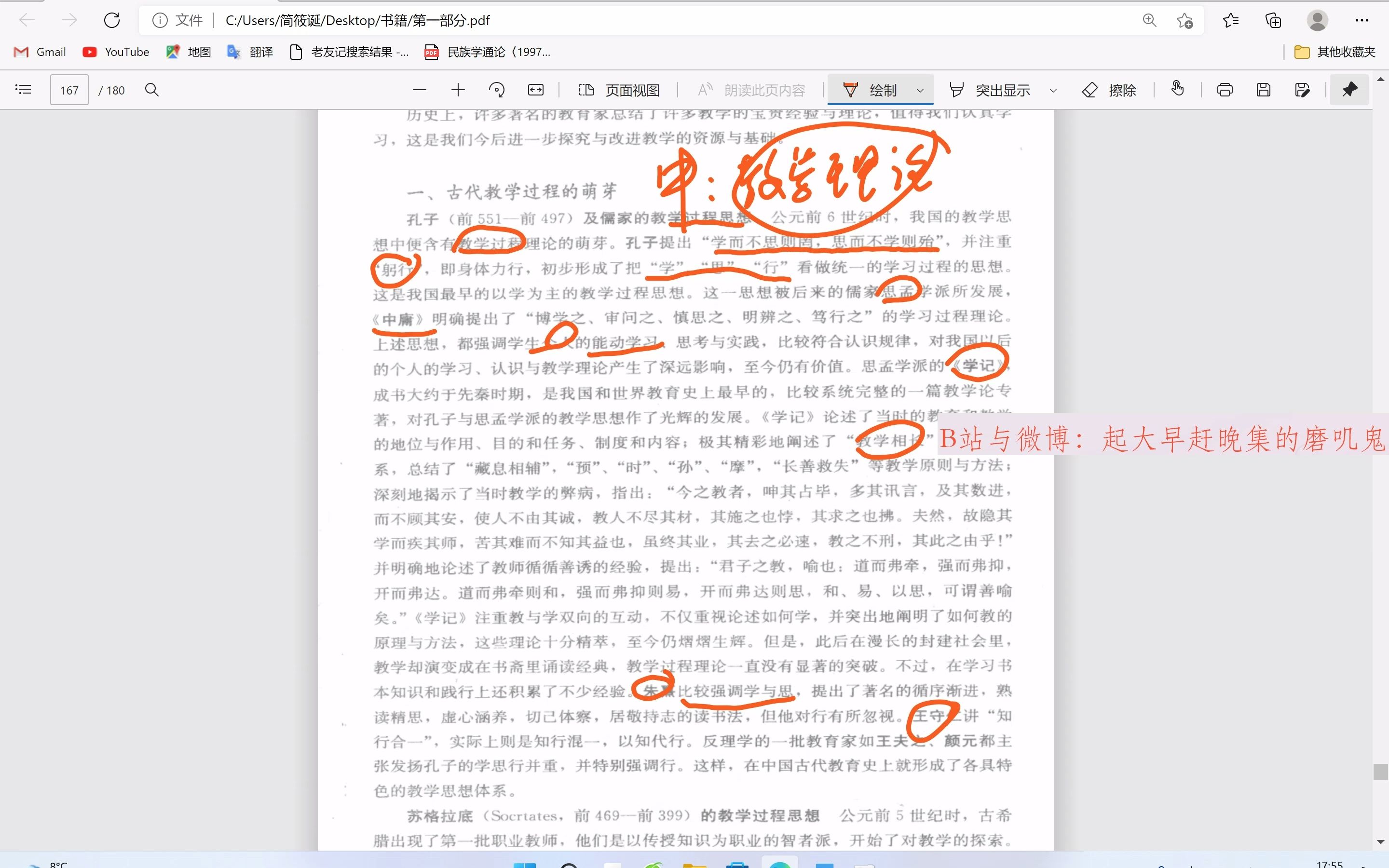Toggle touch drawing mode
This screenshot has height=868, width=1389.
[1177, 90]
